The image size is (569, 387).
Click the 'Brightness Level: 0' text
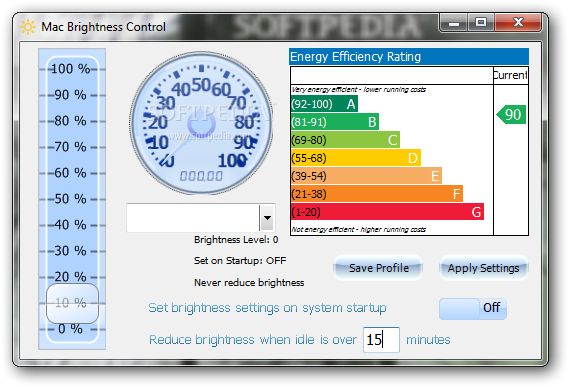[x=236, y=240]
